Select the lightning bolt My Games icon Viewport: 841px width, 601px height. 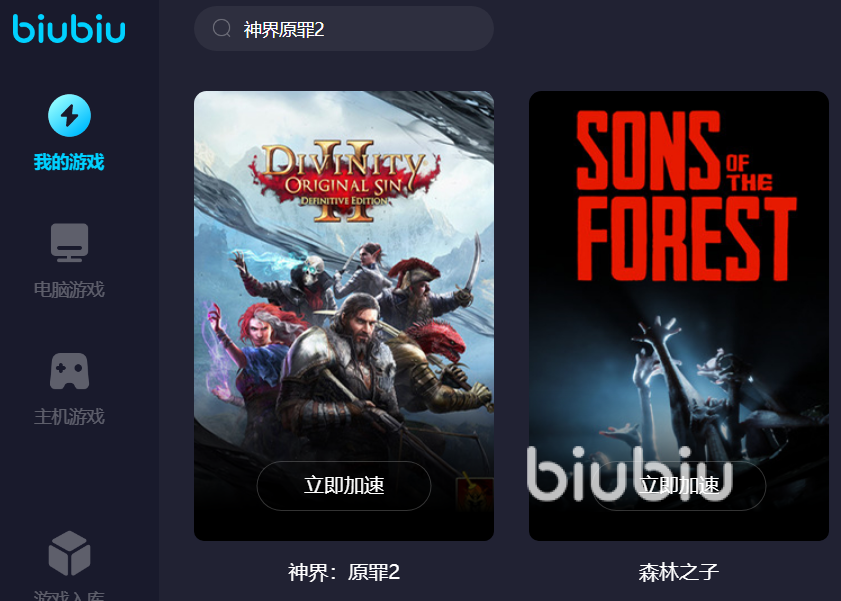(x=69, y=115)
